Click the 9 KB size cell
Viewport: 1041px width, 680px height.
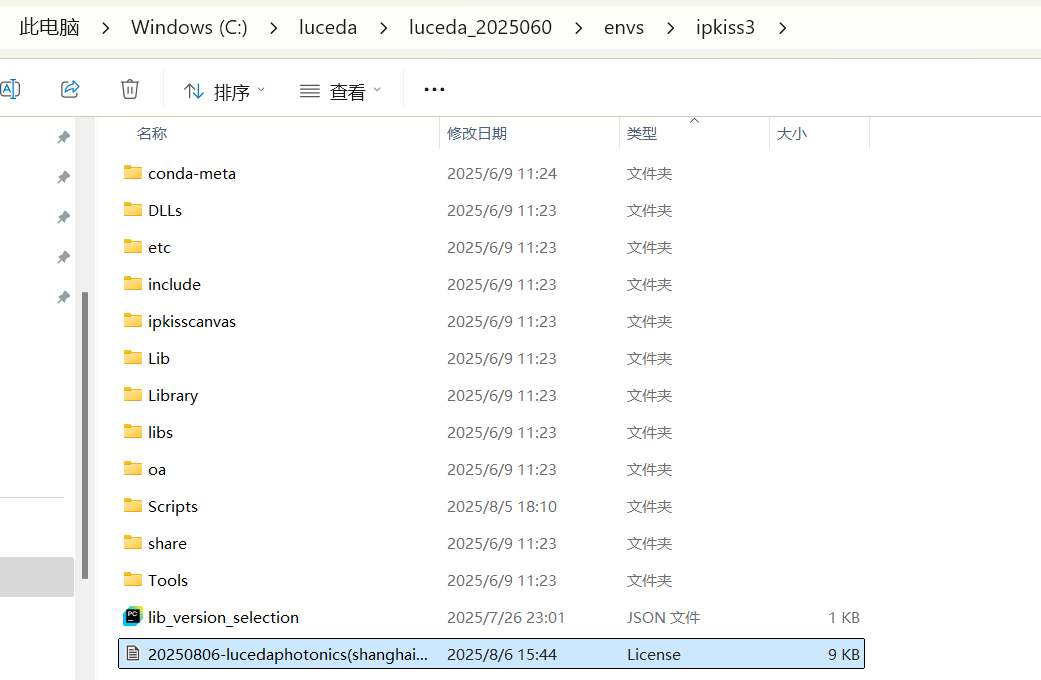pos(844,655)
